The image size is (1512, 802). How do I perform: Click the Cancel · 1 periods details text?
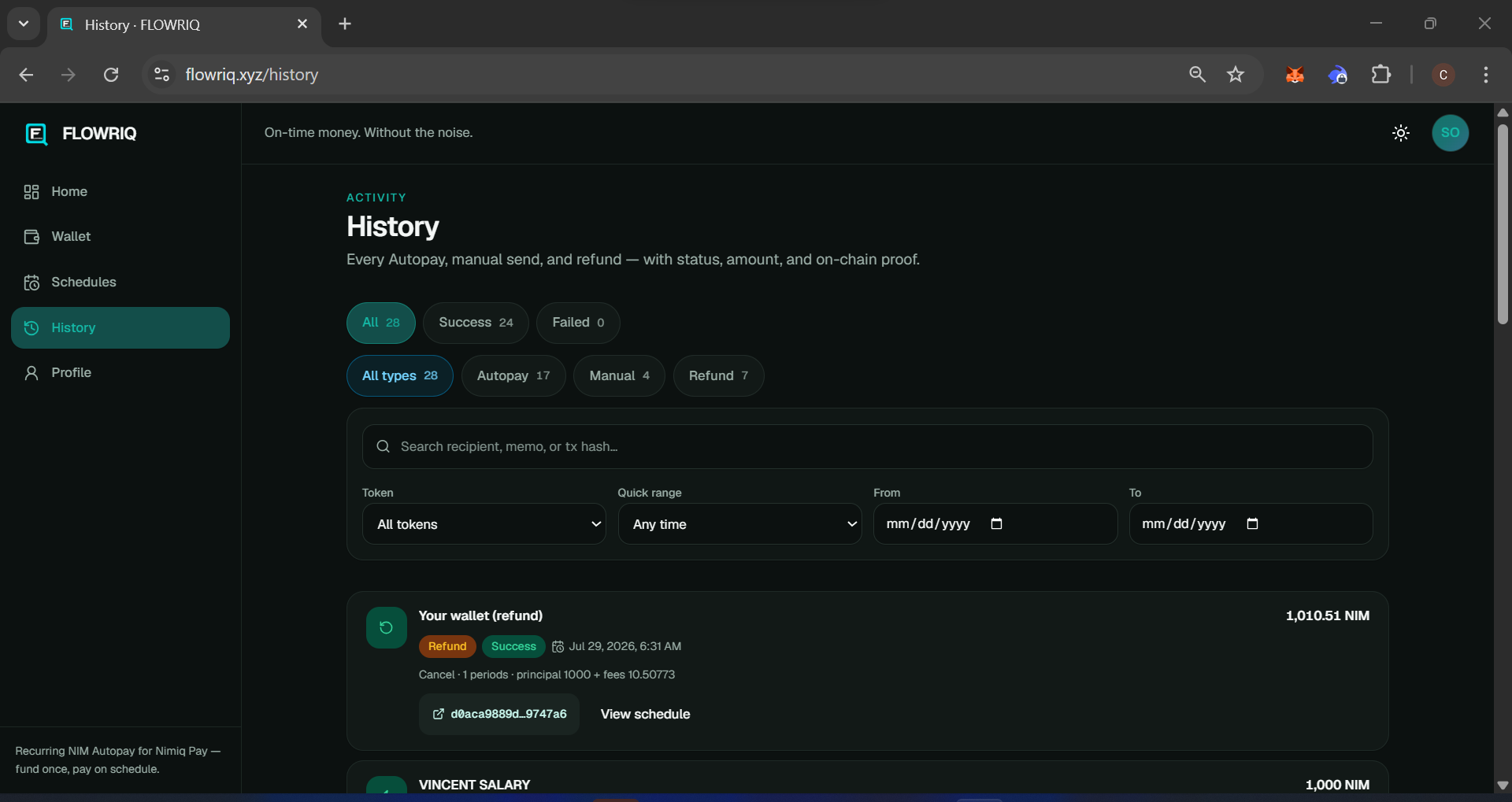(x=547, y=675)
